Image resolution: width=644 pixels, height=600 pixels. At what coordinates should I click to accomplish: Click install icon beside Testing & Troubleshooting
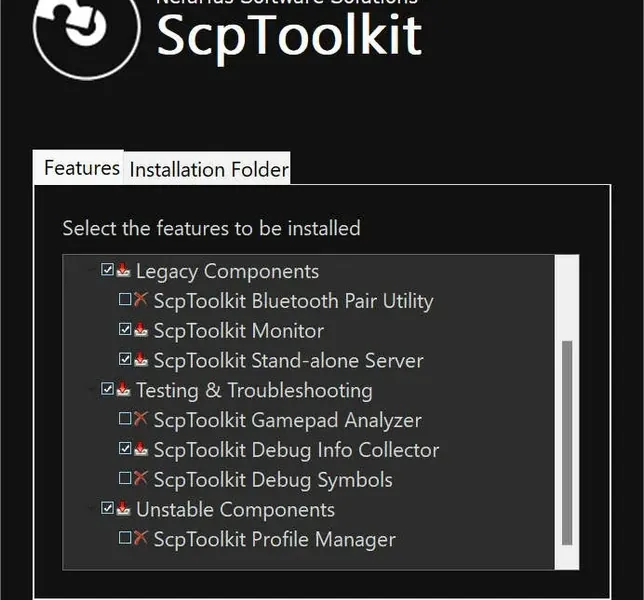(123, 389)
